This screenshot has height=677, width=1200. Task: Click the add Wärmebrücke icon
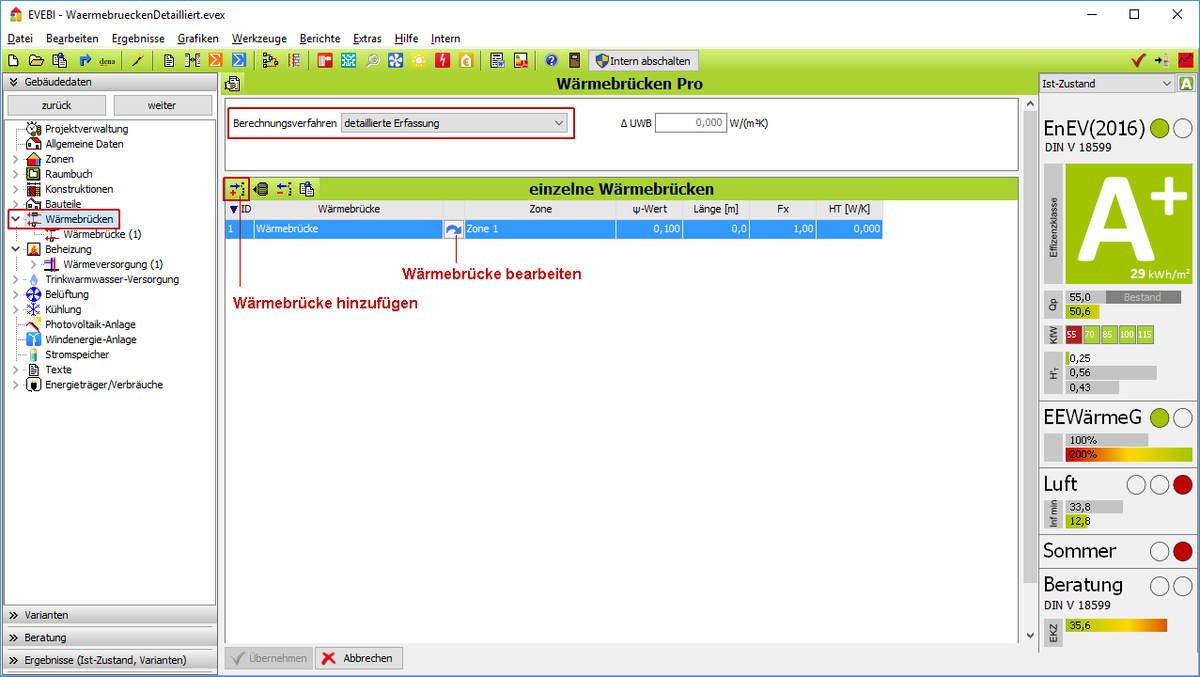(x=236, y=188)
